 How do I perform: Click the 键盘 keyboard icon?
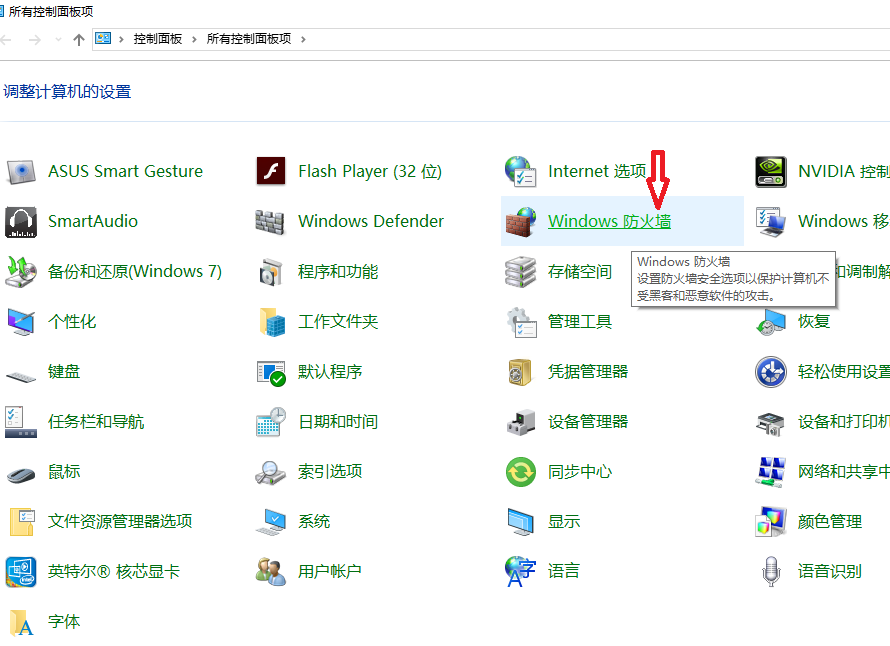[x=21, y=376]
